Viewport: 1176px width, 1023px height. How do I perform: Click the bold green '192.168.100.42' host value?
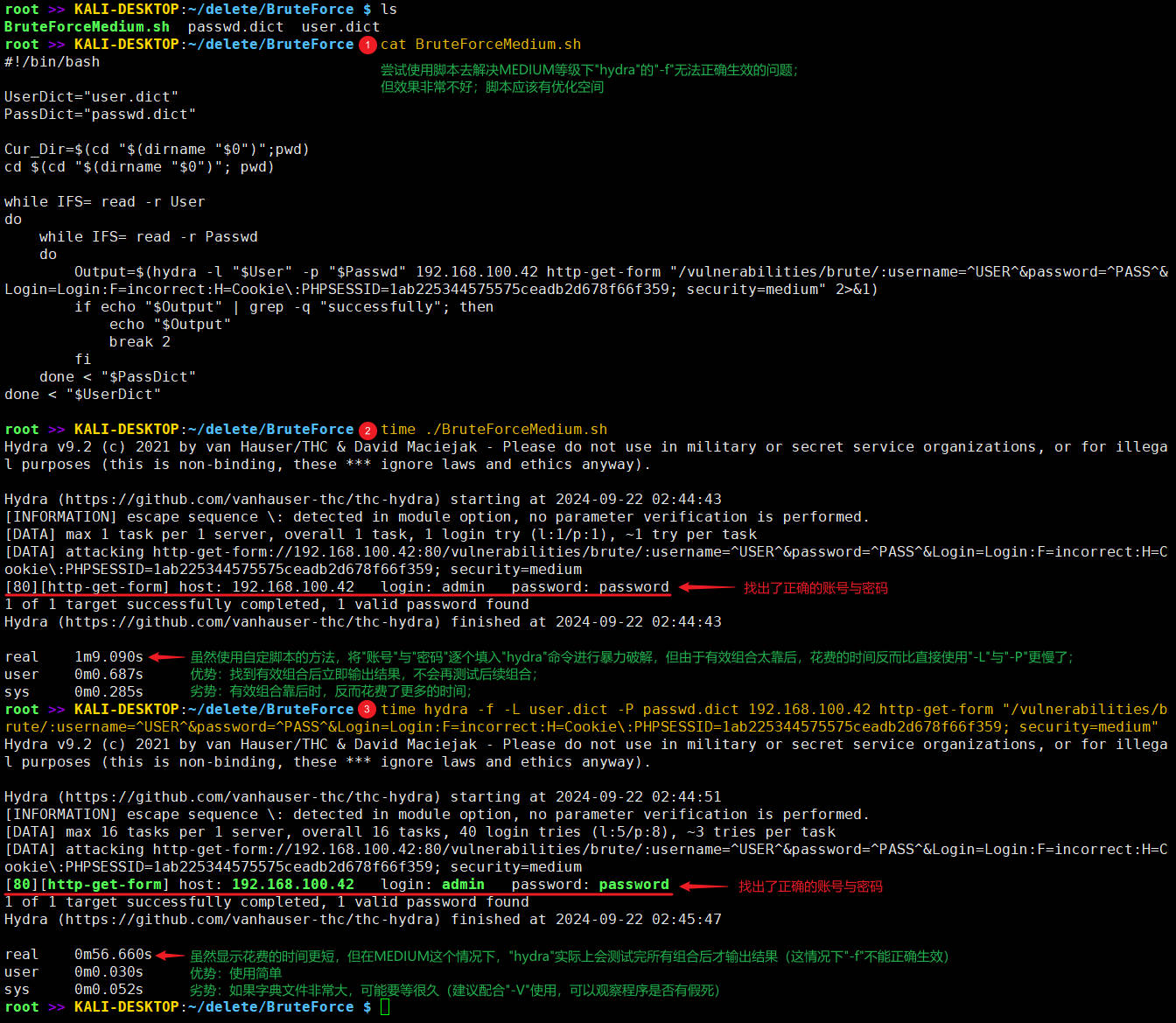pyautogui.click(x=293, y=884)
